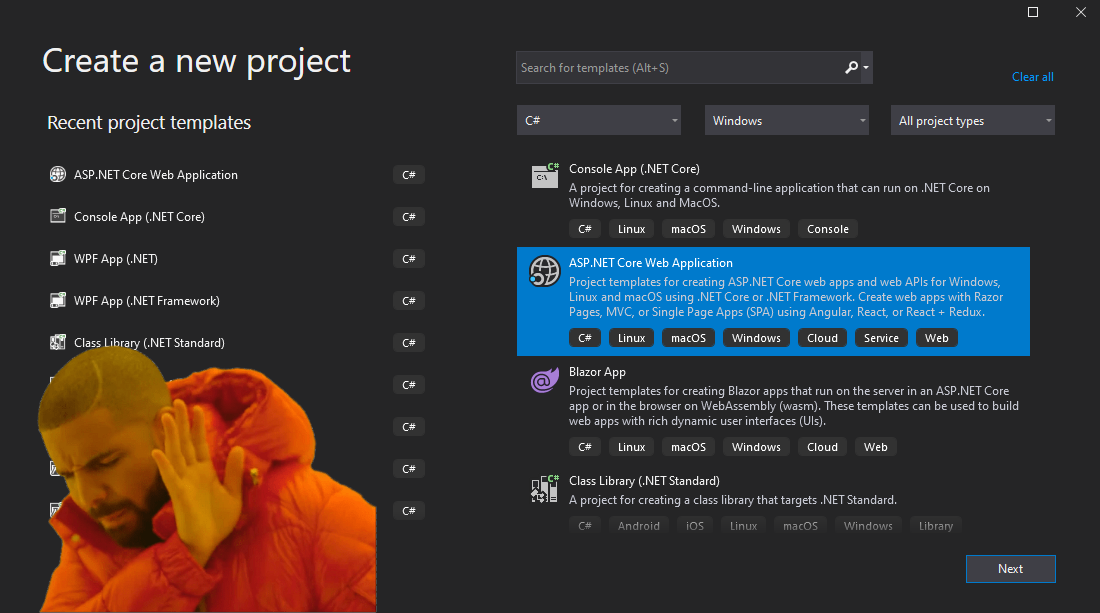
Task: Click the Next button
Action: pyautogui.click(x=1010, y=569)
